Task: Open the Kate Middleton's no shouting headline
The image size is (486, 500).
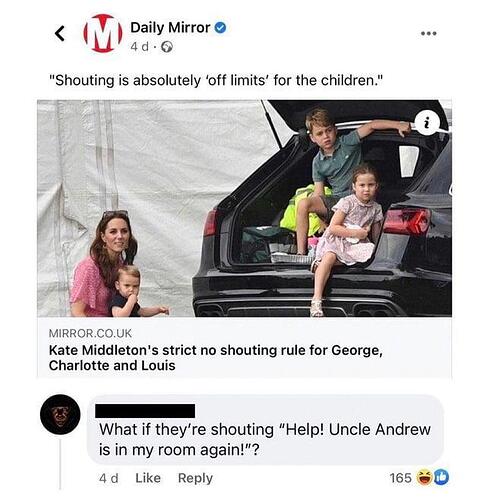Action: (x=215, y=358)
